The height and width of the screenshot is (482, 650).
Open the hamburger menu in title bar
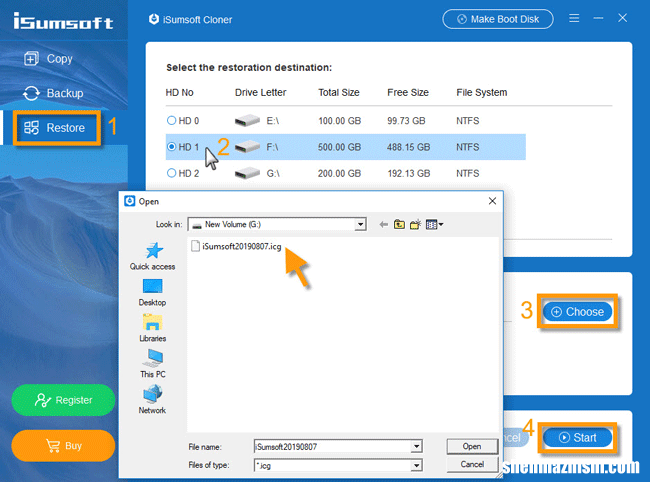tap(574, 18)
